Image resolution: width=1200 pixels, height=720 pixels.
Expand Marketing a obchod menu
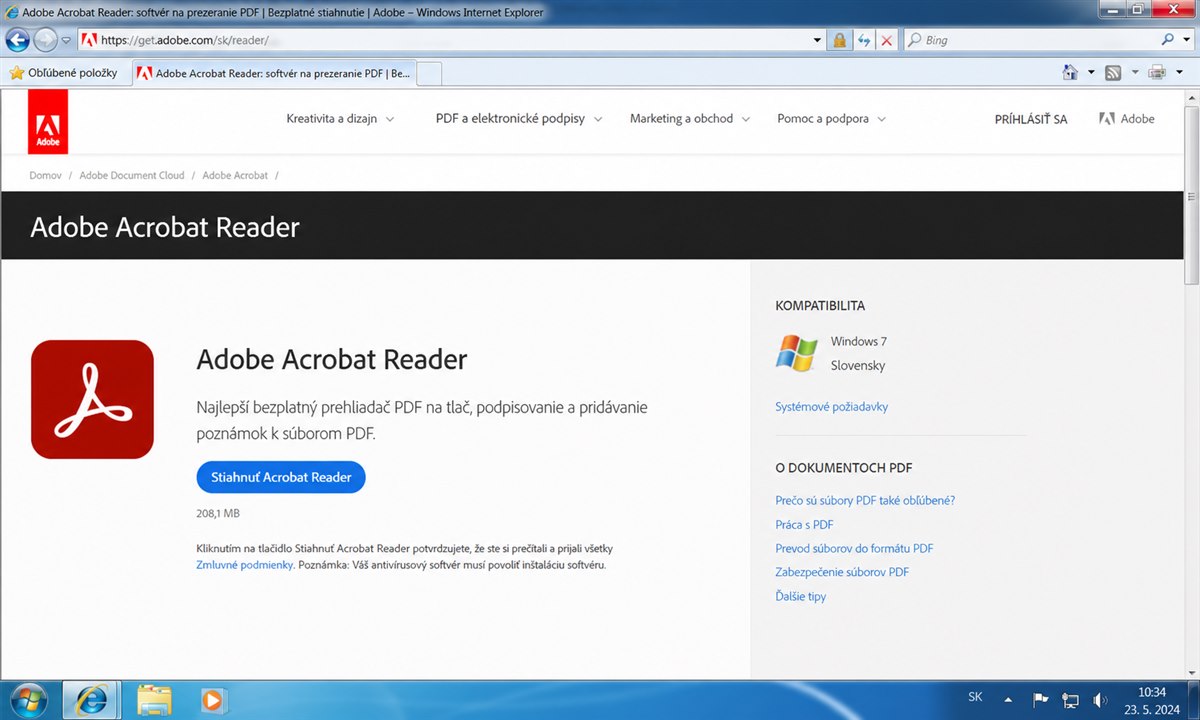pyautogui.click(x=689, y=118)
